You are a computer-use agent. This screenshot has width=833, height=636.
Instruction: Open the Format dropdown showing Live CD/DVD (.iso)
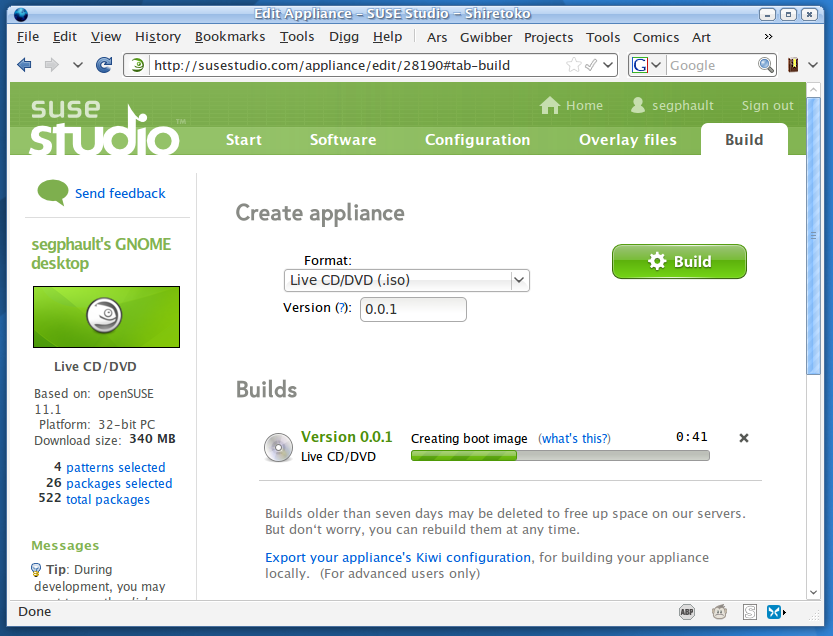[407, 280]
